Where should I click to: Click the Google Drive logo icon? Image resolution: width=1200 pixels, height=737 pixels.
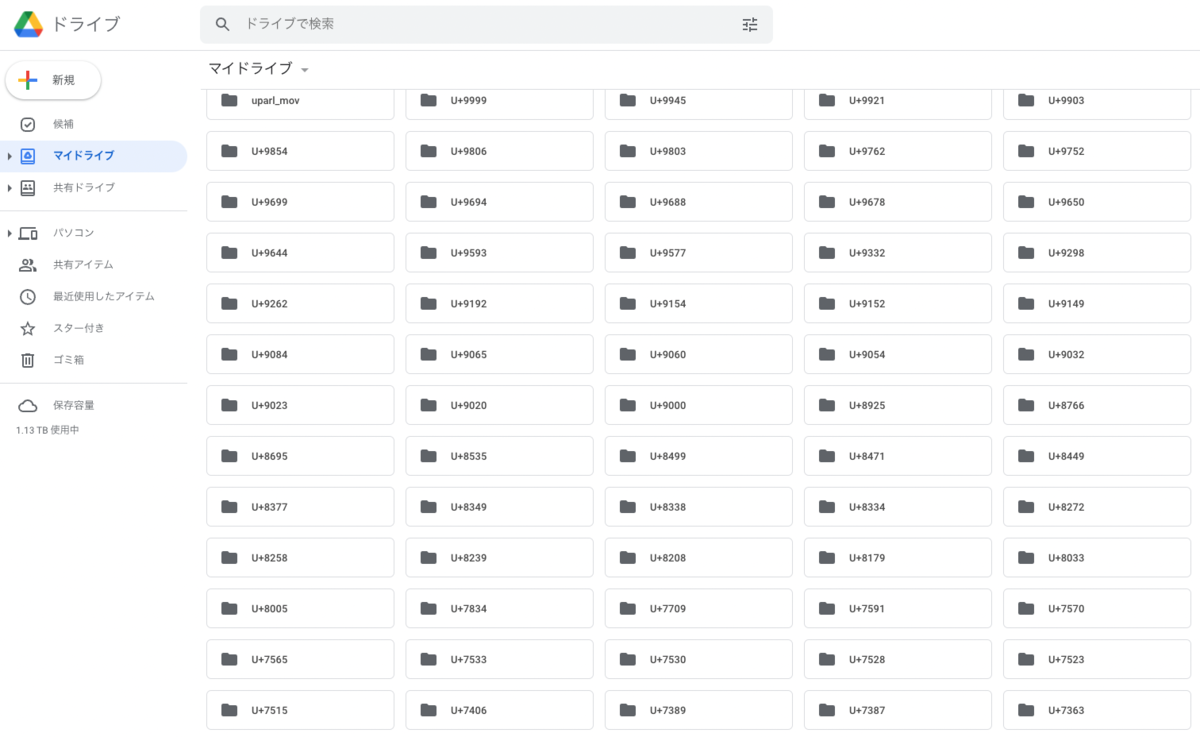click(28, 24)
